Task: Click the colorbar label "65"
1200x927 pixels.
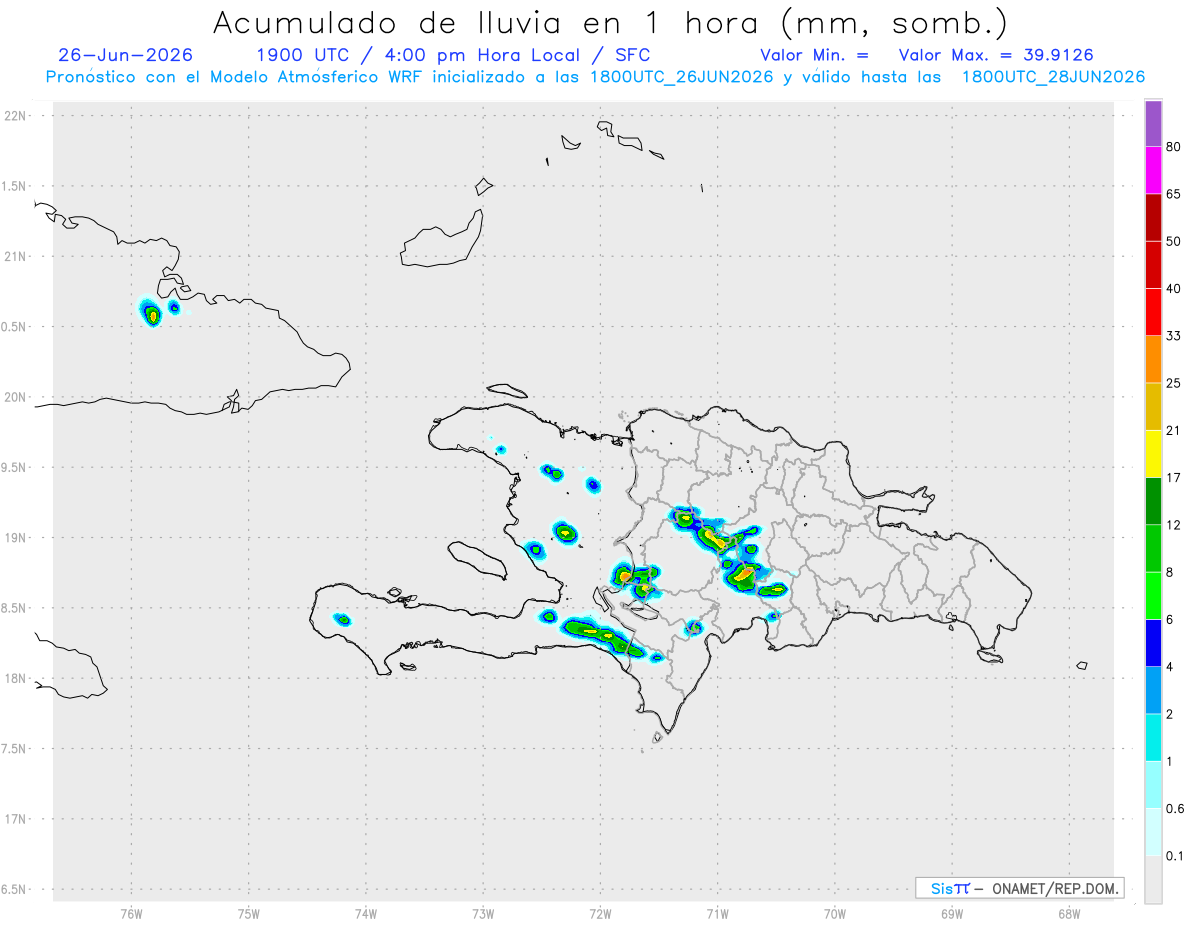Action: 1174,194
